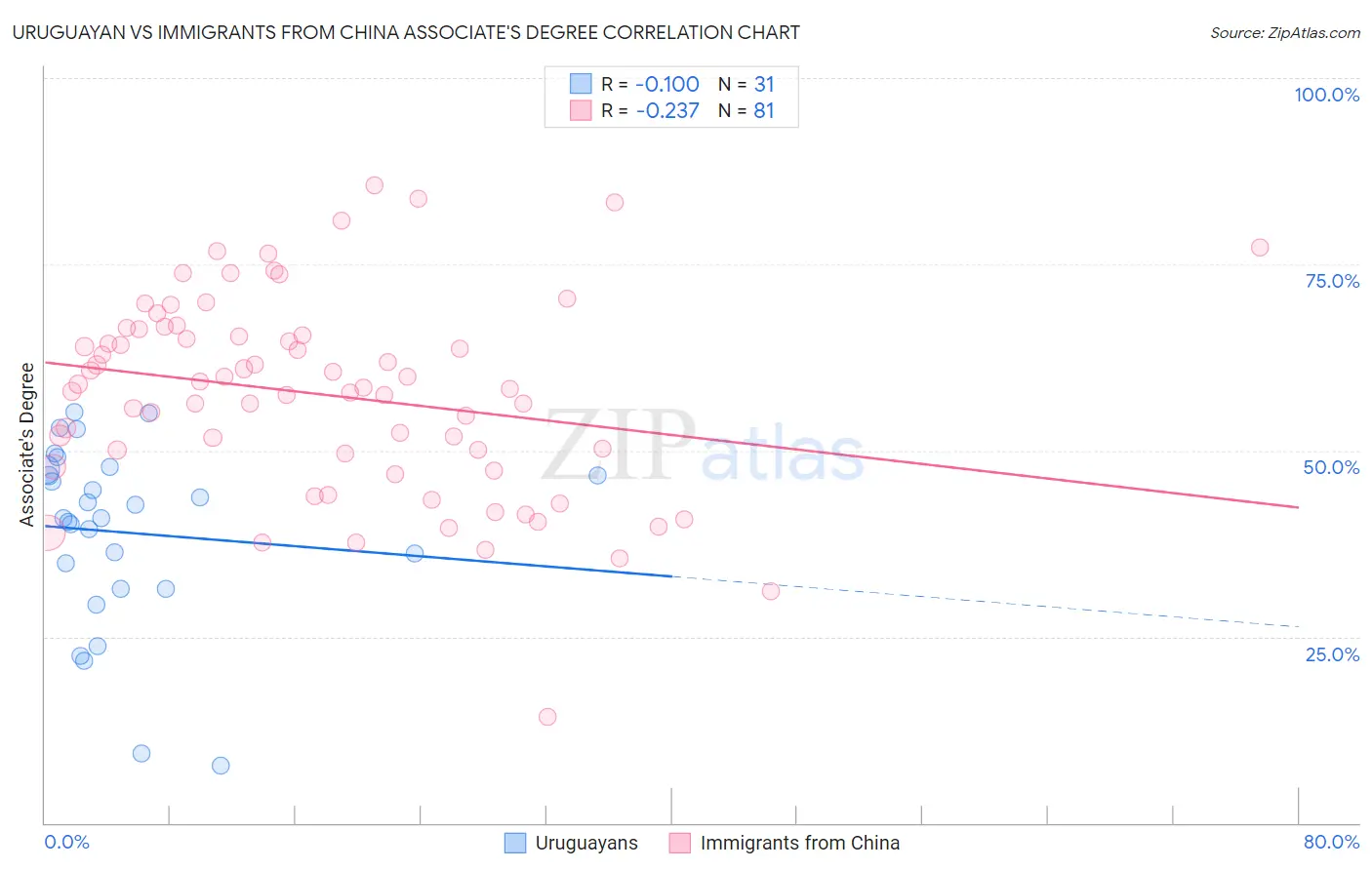Click the 75.0% y-axis label
The height and width of the screenshot is (870, 1372).
click(1332, 281)
